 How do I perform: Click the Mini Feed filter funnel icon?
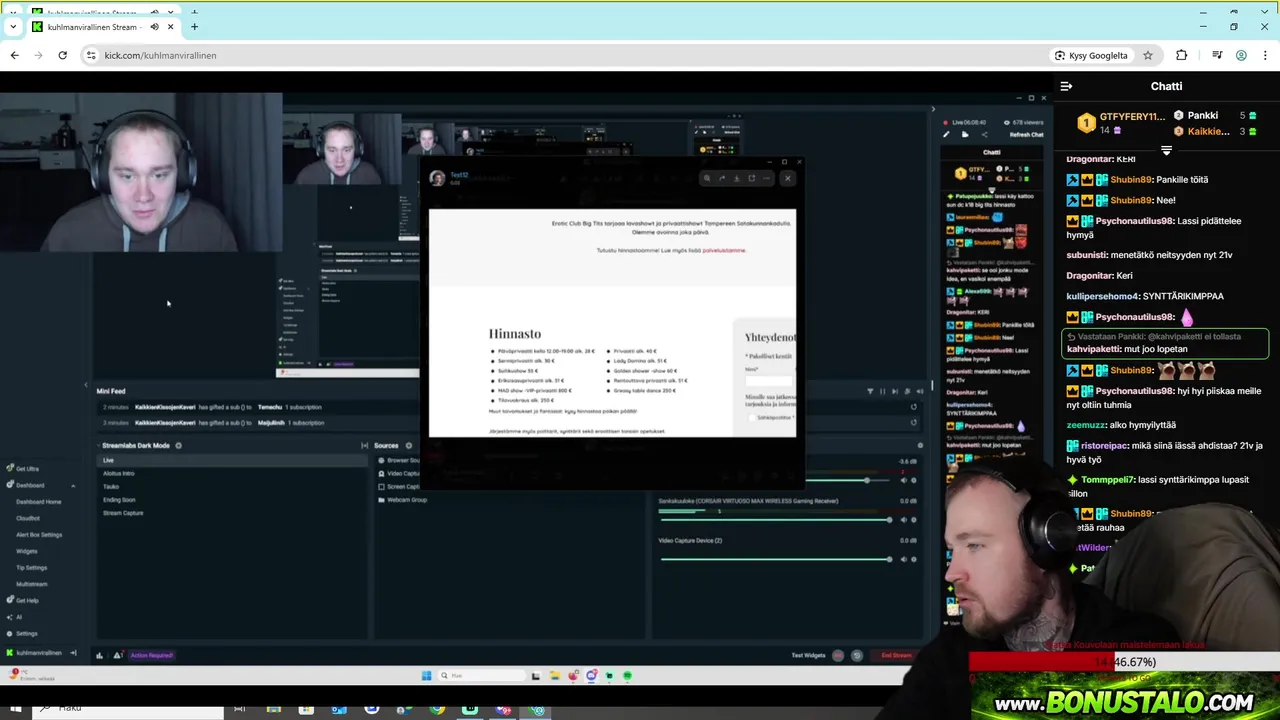[x=870, y=391]
